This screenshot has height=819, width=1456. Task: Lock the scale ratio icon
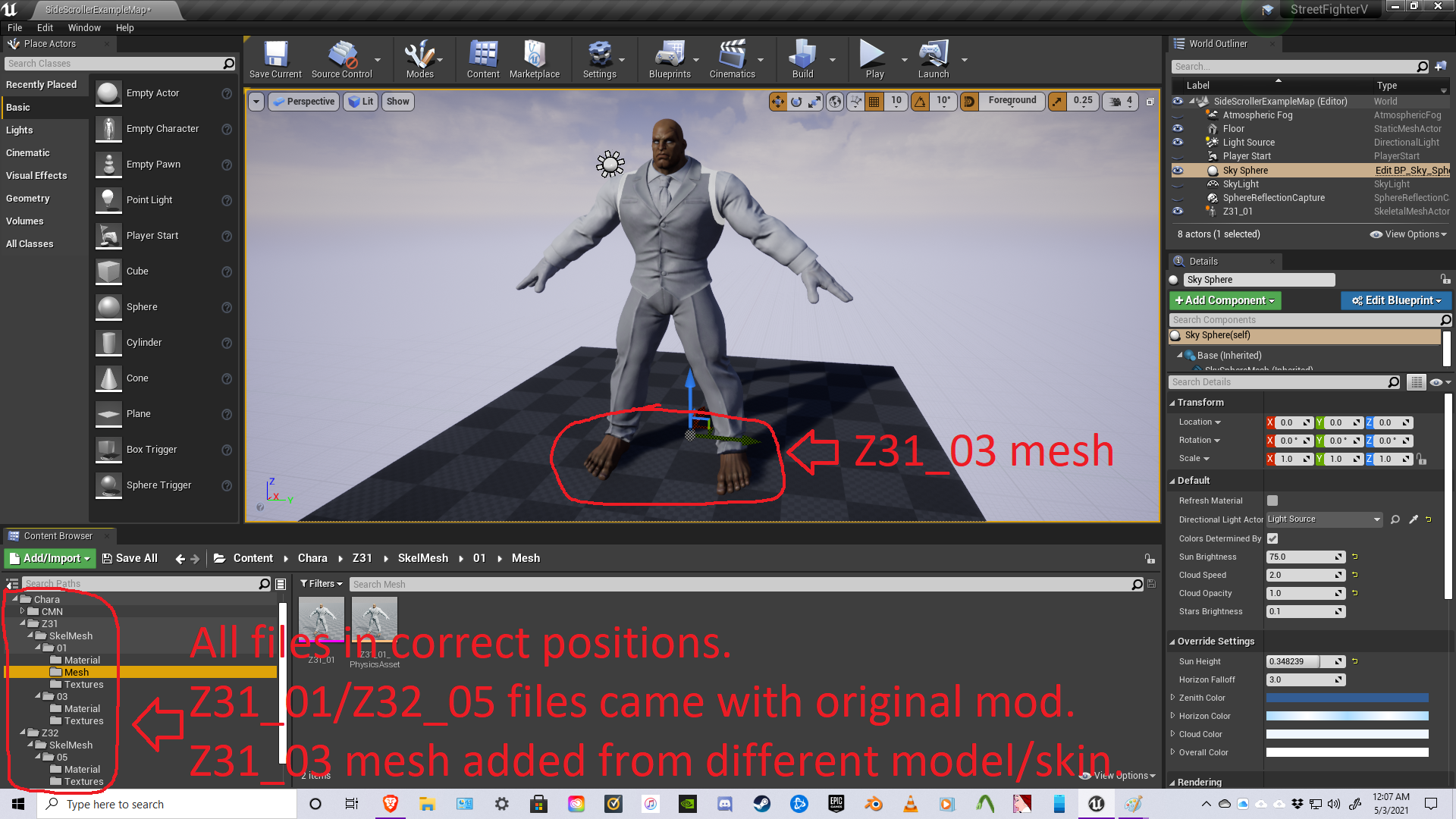click(1422, 459)
